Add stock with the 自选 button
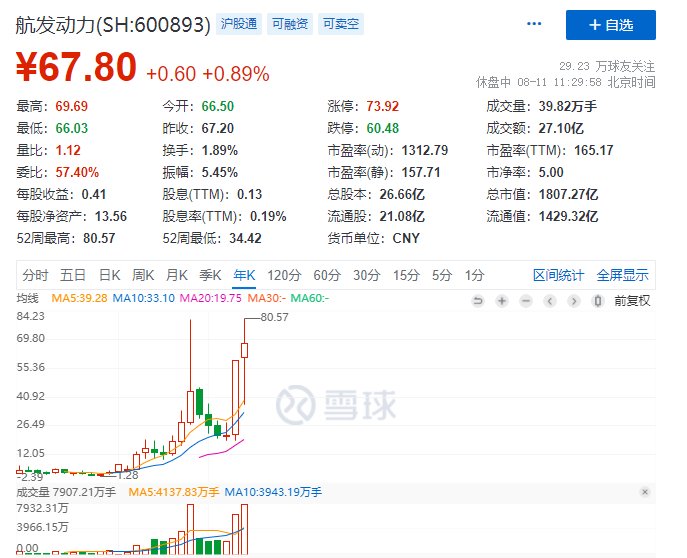 [x=611, y=25]
